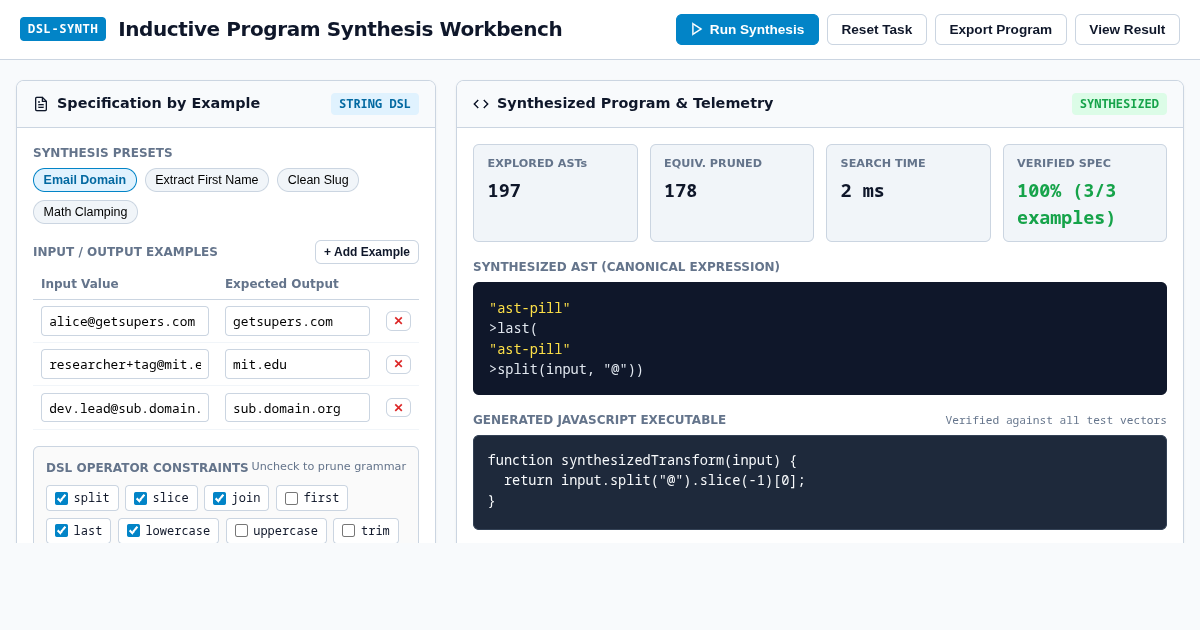The width and height of the screenshot is (1200, 630).
Task: Edit the researcher+tag@mit input field
Action: (125, 364)
